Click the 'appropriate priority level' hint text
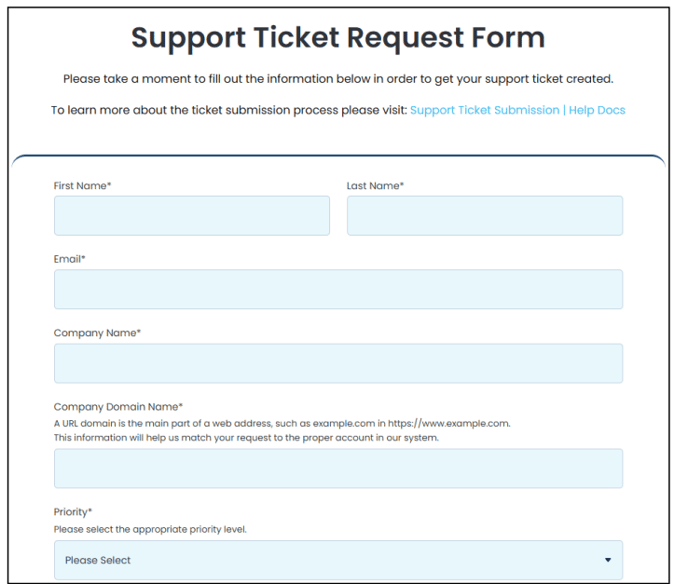 (x=150, y=529)
